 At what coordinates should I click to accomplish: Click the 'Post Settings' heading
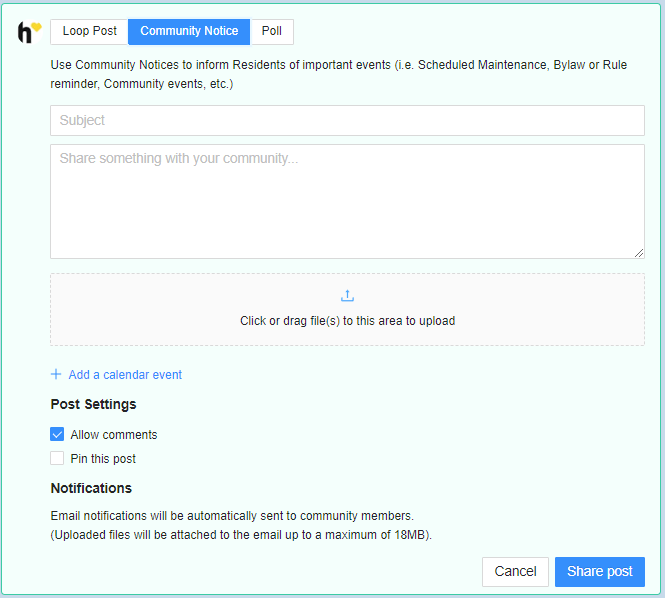click(93, 404)
